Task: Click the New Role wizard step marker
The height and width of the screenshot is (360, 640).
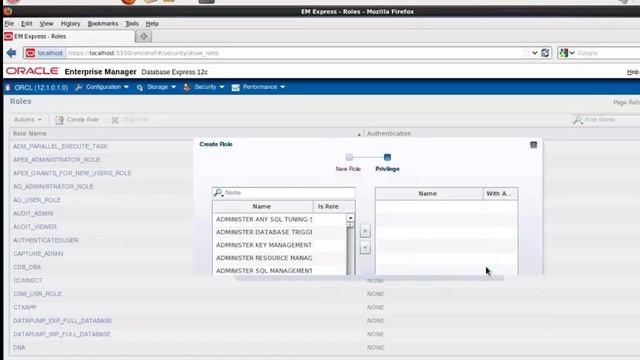Action: (349, 157)
